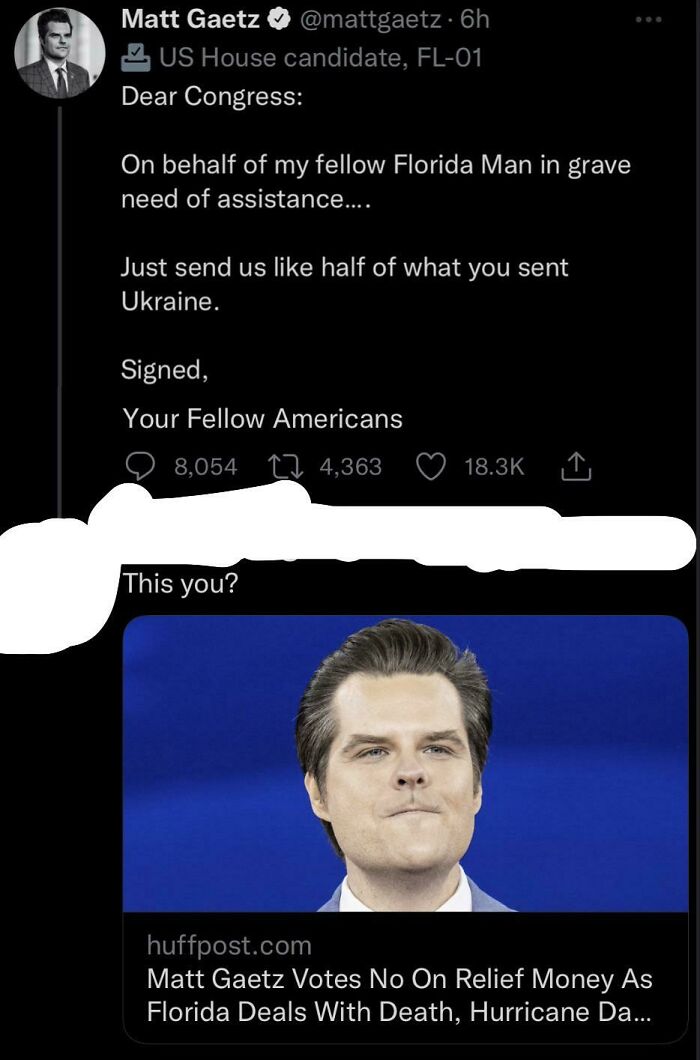Open the HuffPost article preview image
The width and height of the screenshot is (700, 1060).
[406, 763]
